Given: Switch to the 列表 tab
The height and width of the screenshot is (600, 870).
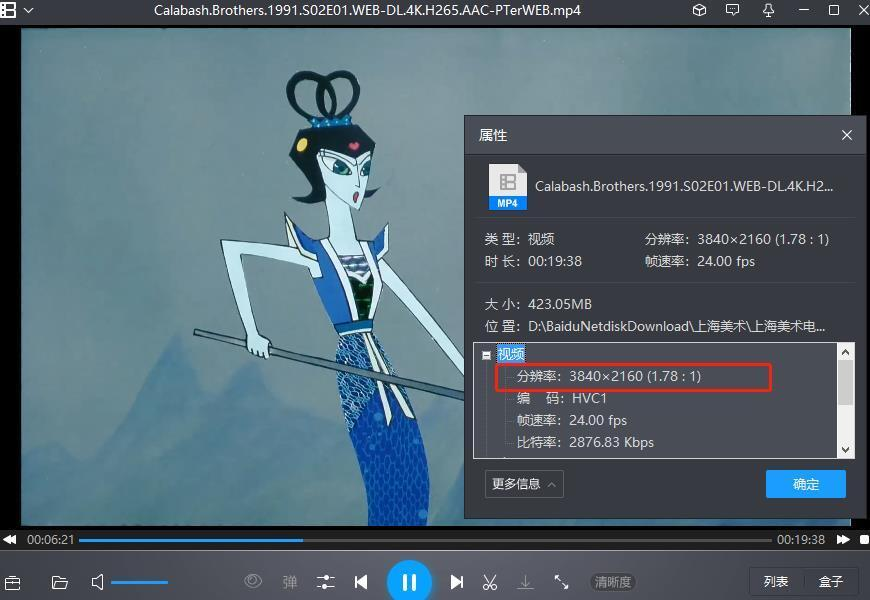Looking at the screenshot, I should (779, 581).
